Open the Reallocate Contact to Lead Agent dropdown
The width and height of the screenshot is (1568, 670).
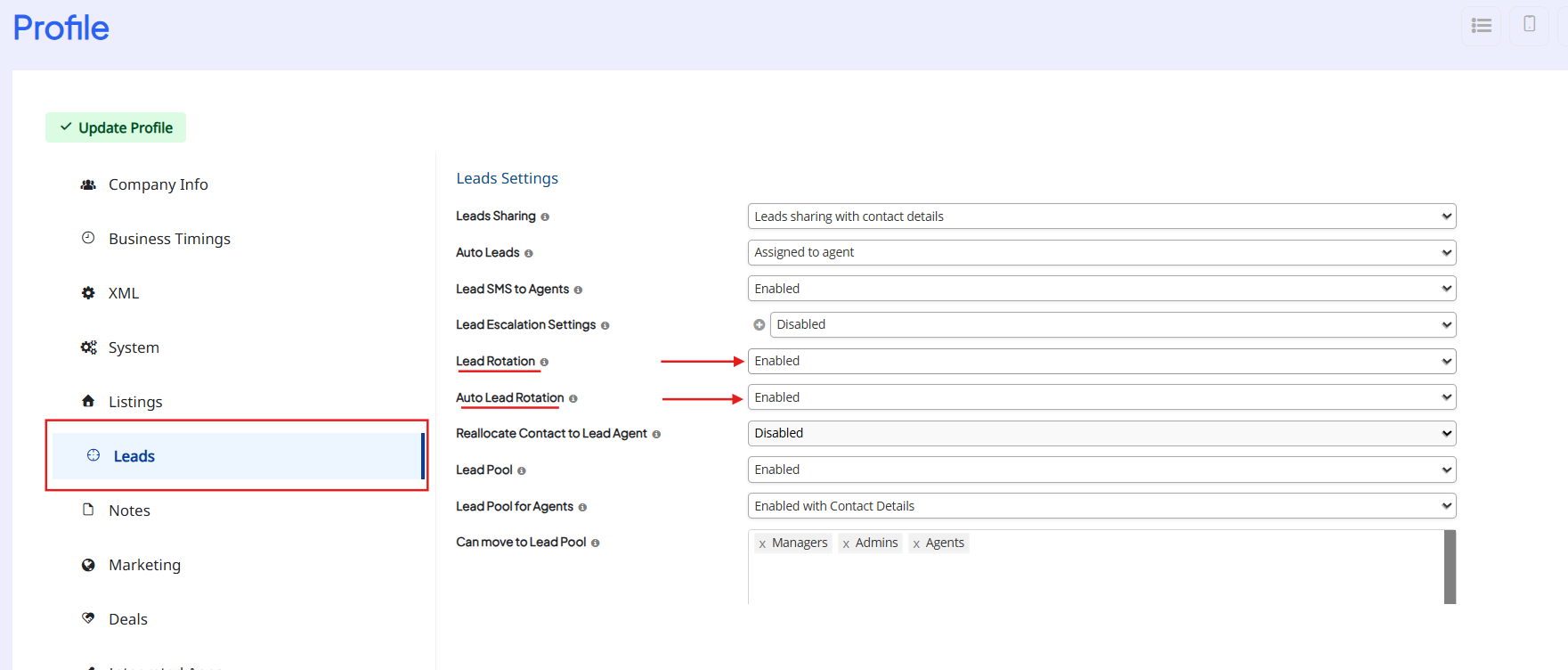coord(1101,434)
